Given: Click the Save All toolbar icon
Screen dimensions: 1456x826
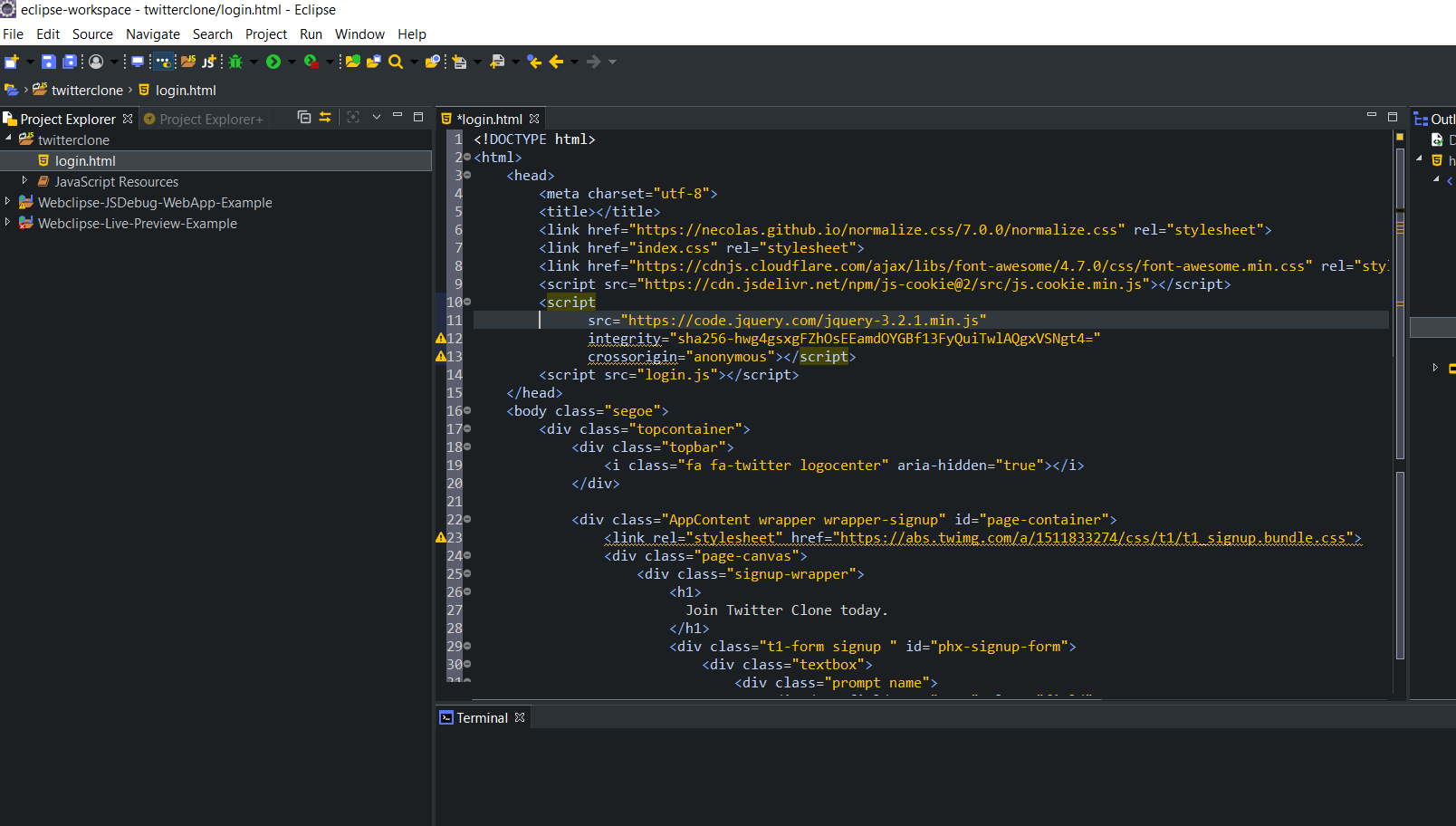Looking at the screenshot, I should pyautogui.click(x=69, y=62).
